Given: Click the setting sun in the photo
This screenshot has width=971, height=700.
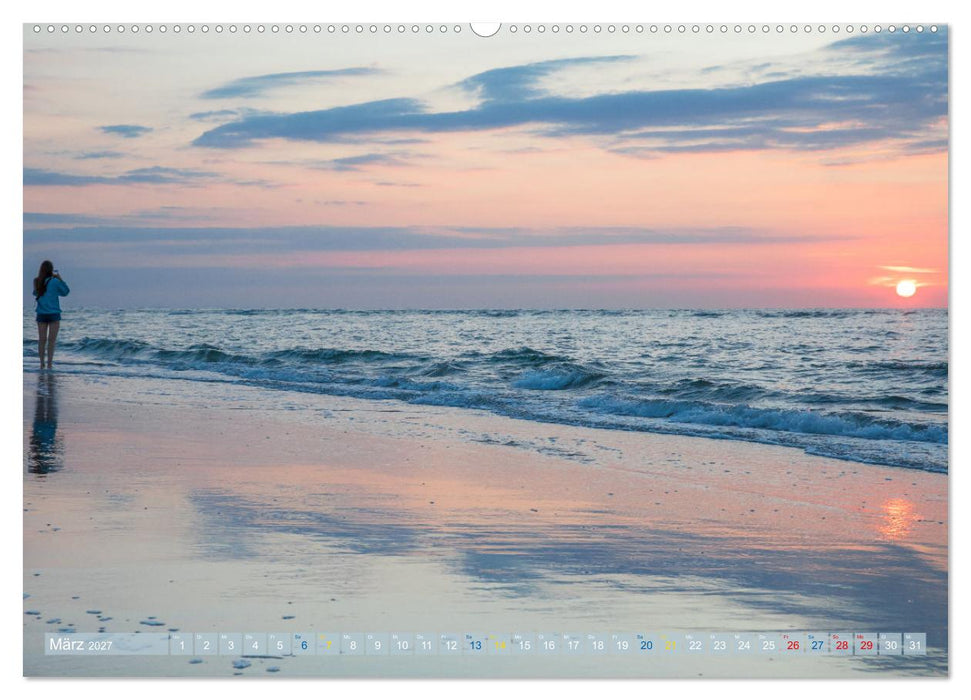Looking at the screenshot, I should click(x=906, y=288).
